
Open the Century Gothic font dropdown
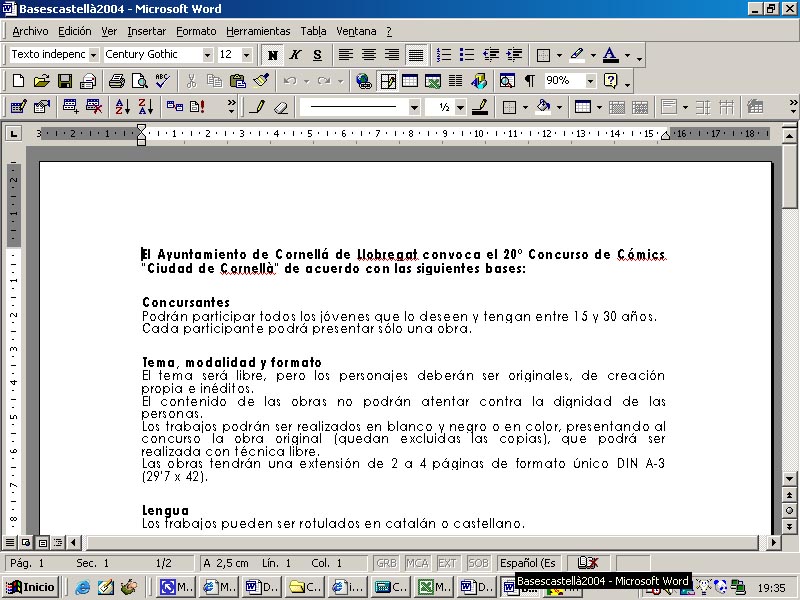point(207,55)
